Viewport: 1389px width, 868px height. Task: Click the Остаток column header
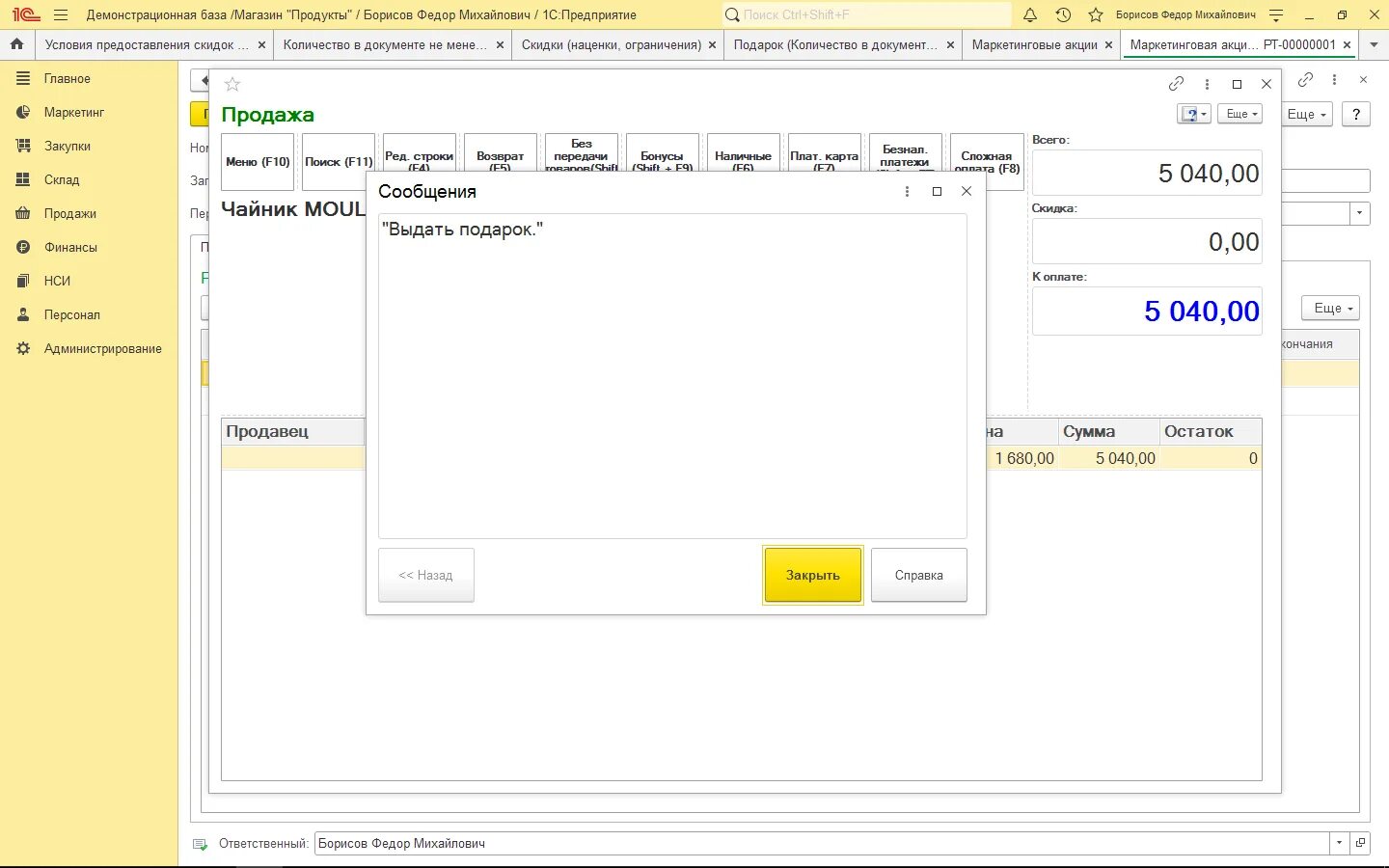tap(1211, 431)
